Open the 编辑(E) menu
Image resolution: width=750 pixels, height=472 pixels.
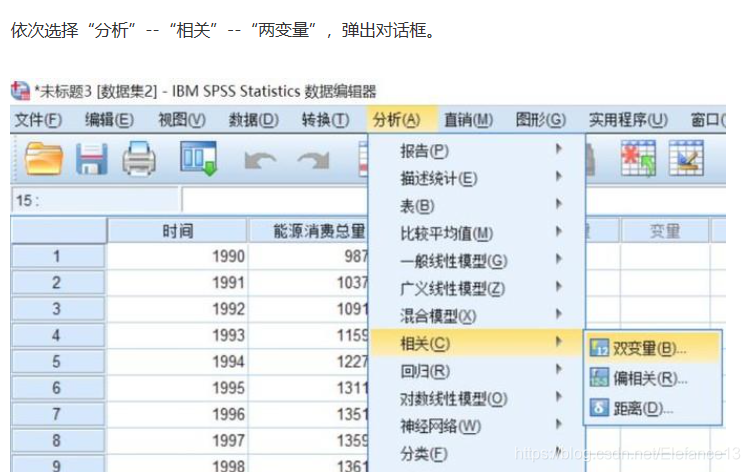(109, 120)
